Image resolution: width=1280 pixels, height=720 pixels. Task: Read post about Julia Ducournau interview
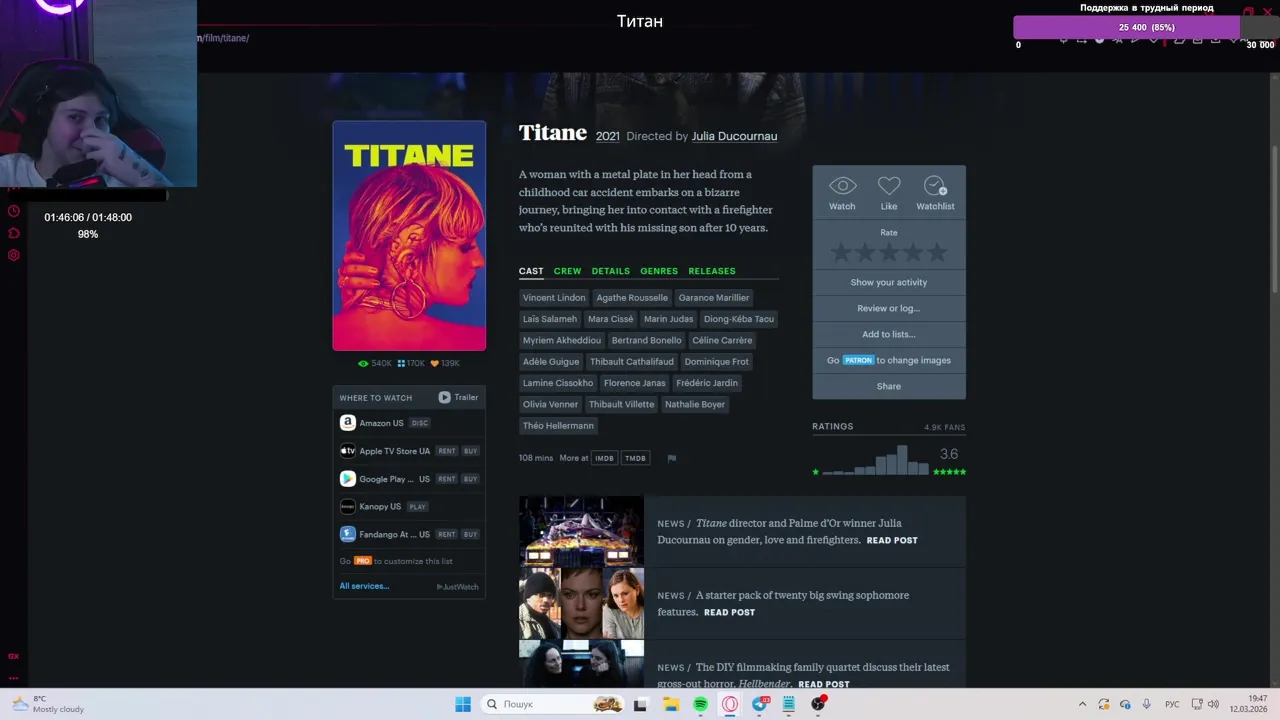pyautogui.click(x=892, y=540)
